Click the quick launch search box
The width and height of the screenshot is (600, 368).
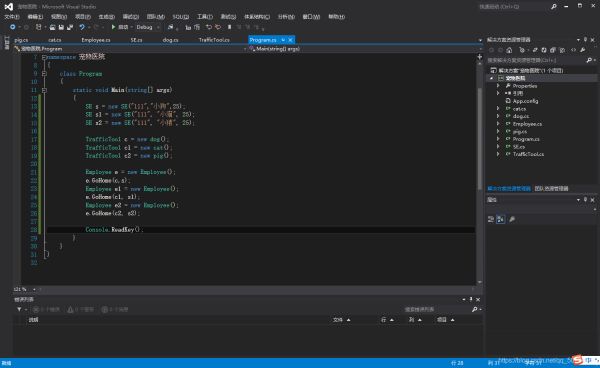tap(514, 7)
